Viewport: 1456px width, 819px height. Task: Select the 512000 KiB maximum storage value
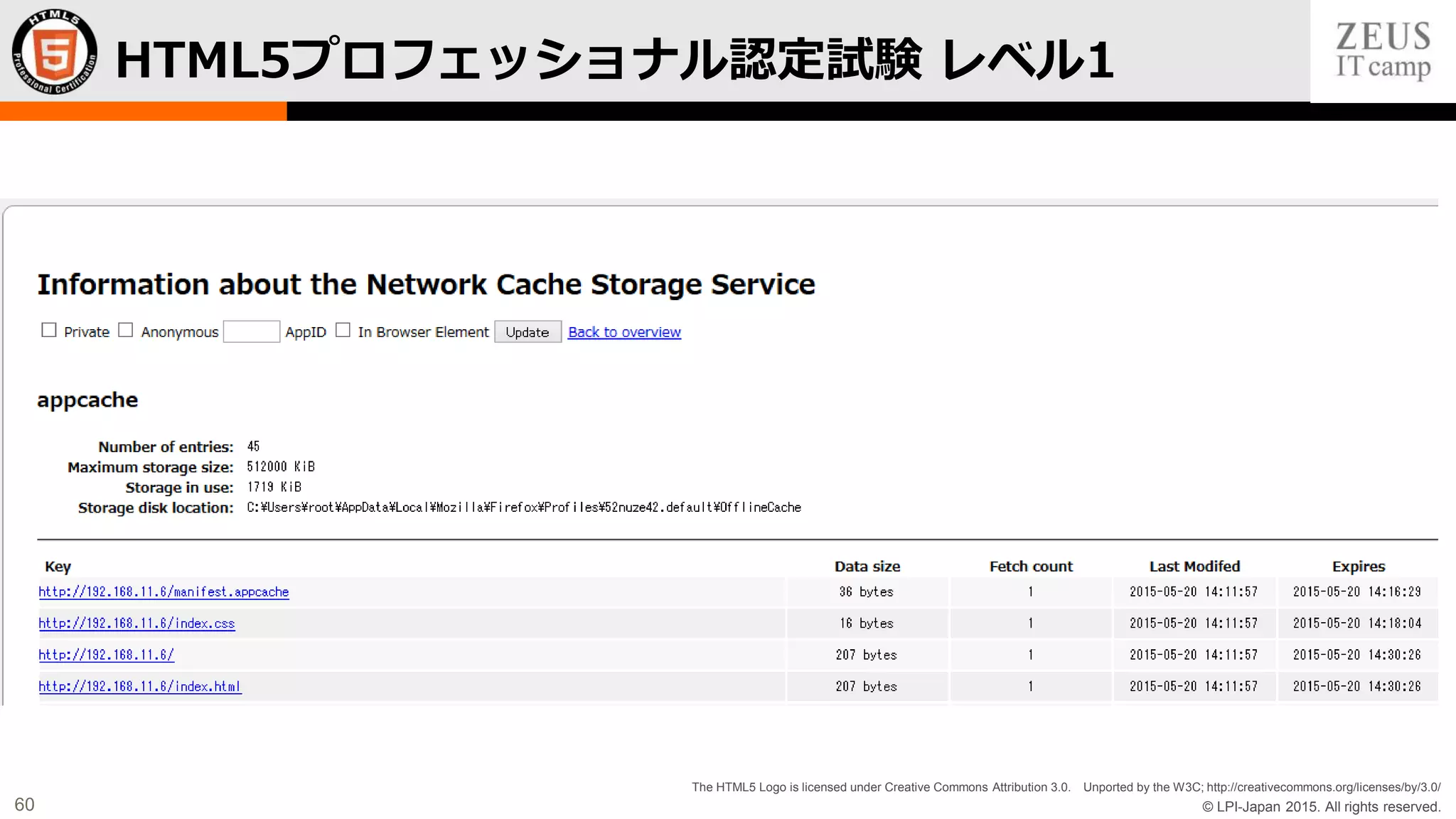(x=281, y=467)
